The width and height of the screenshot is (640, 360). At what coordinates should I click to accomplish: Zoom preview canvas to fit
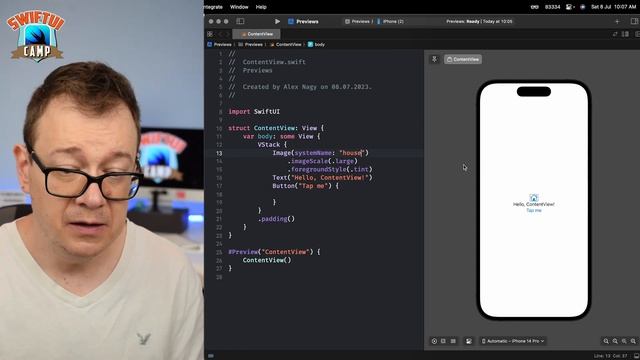coord(624,341)
